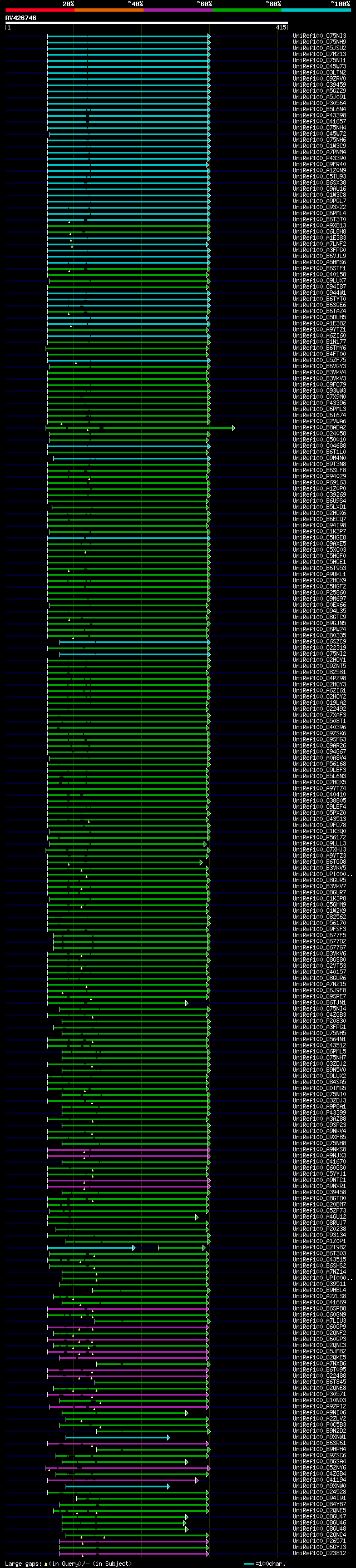Select hit UniRef100_C1K3P7

pyautogui.click(x=319, y=531)
